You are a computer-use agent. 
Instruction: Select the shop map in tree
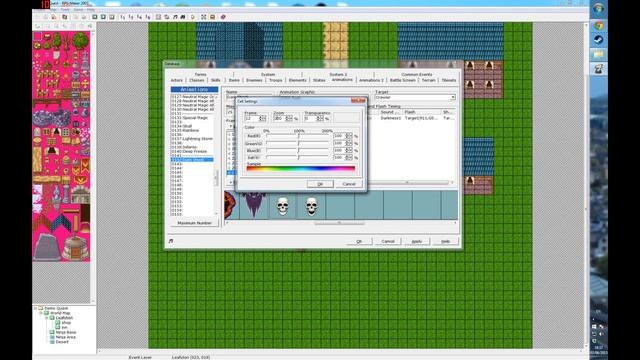pyautogui.click(x=66, y=322)
